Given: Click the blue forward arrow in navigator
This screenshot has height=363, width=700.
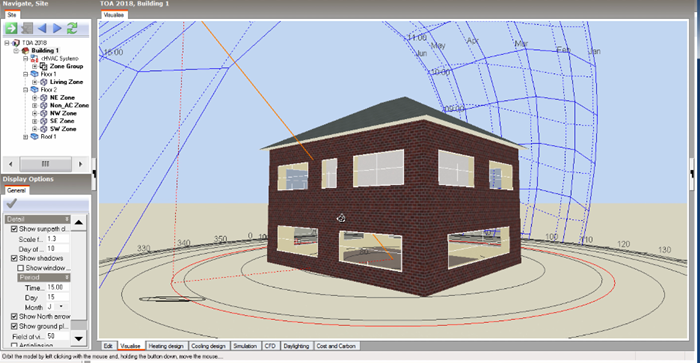Looking at the screenshot, I should (x=57, y=28).
